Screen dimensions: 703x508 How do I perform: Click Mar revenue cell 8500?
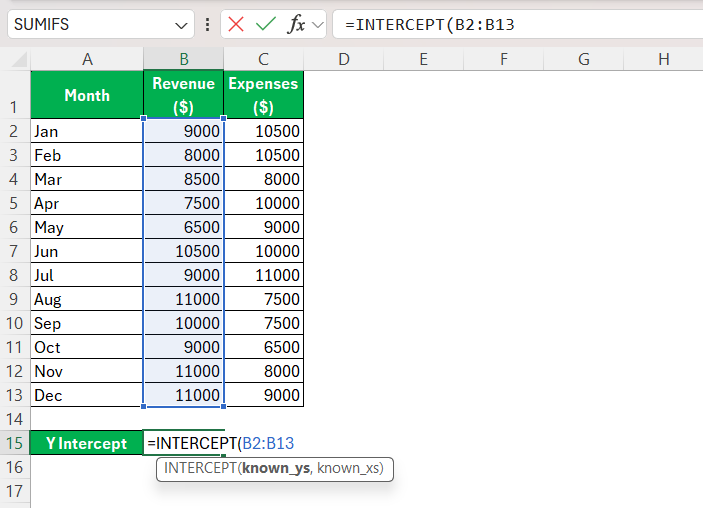pyautogui.click(x=183, y=179)
